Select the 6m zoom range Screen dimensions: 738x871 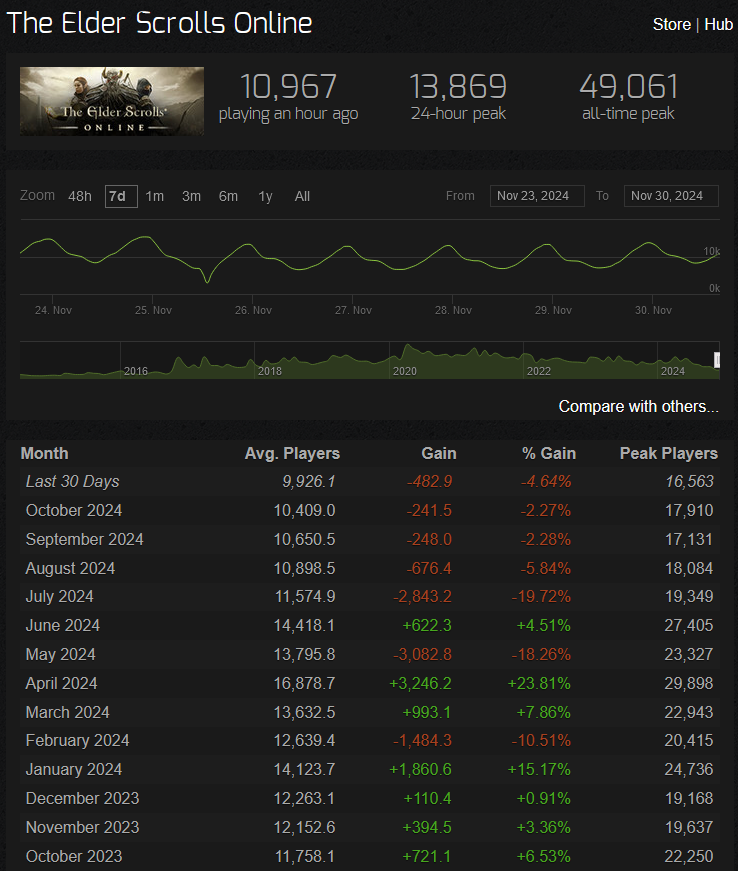point(228,196)
